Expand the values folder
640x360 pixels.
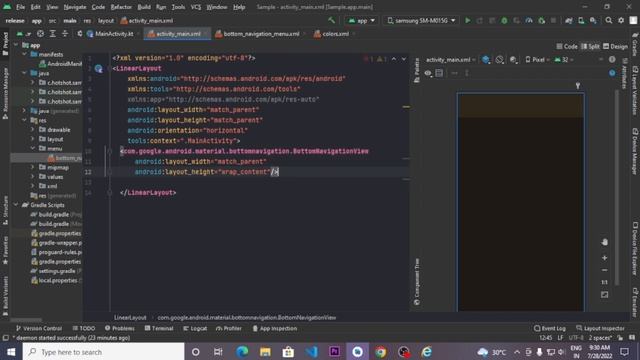pyautogui.click(x=33, y=177)
